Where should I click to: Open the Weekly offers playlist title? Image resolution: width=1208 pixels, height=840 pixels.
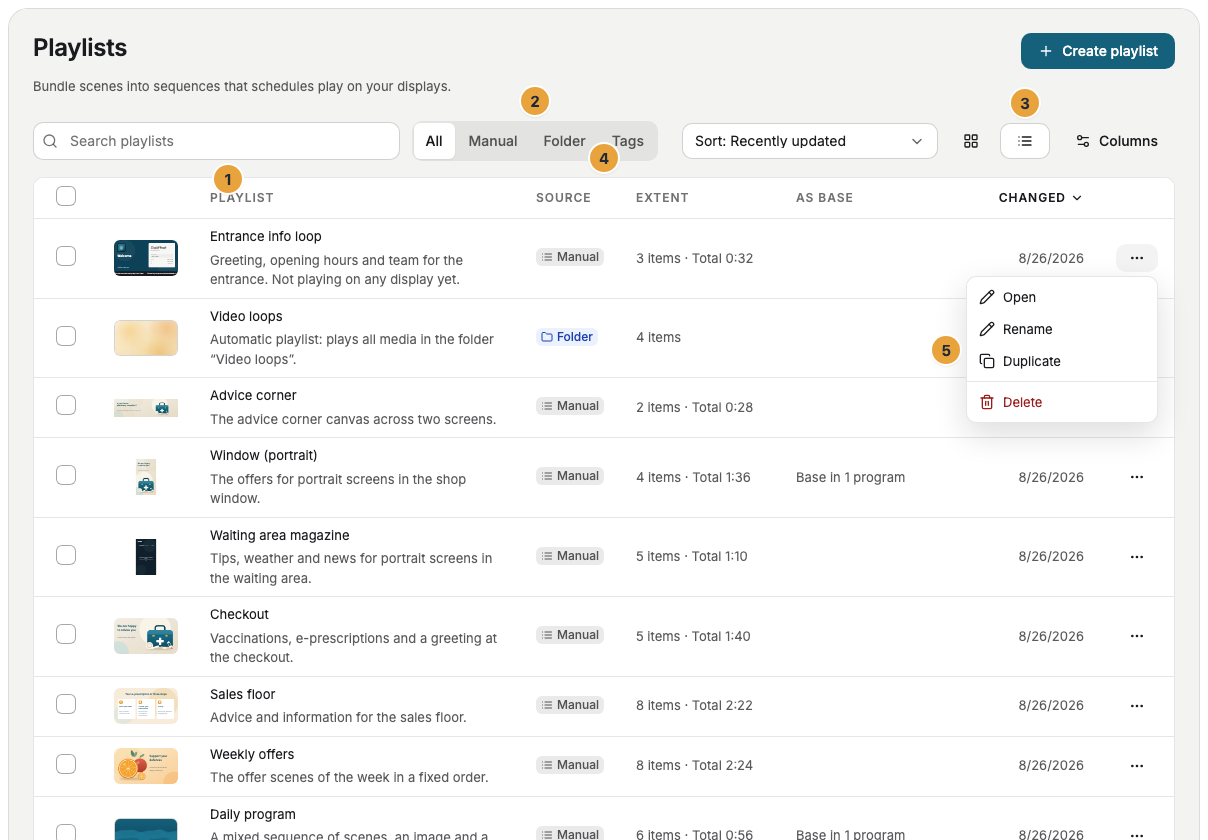point(252,755)
